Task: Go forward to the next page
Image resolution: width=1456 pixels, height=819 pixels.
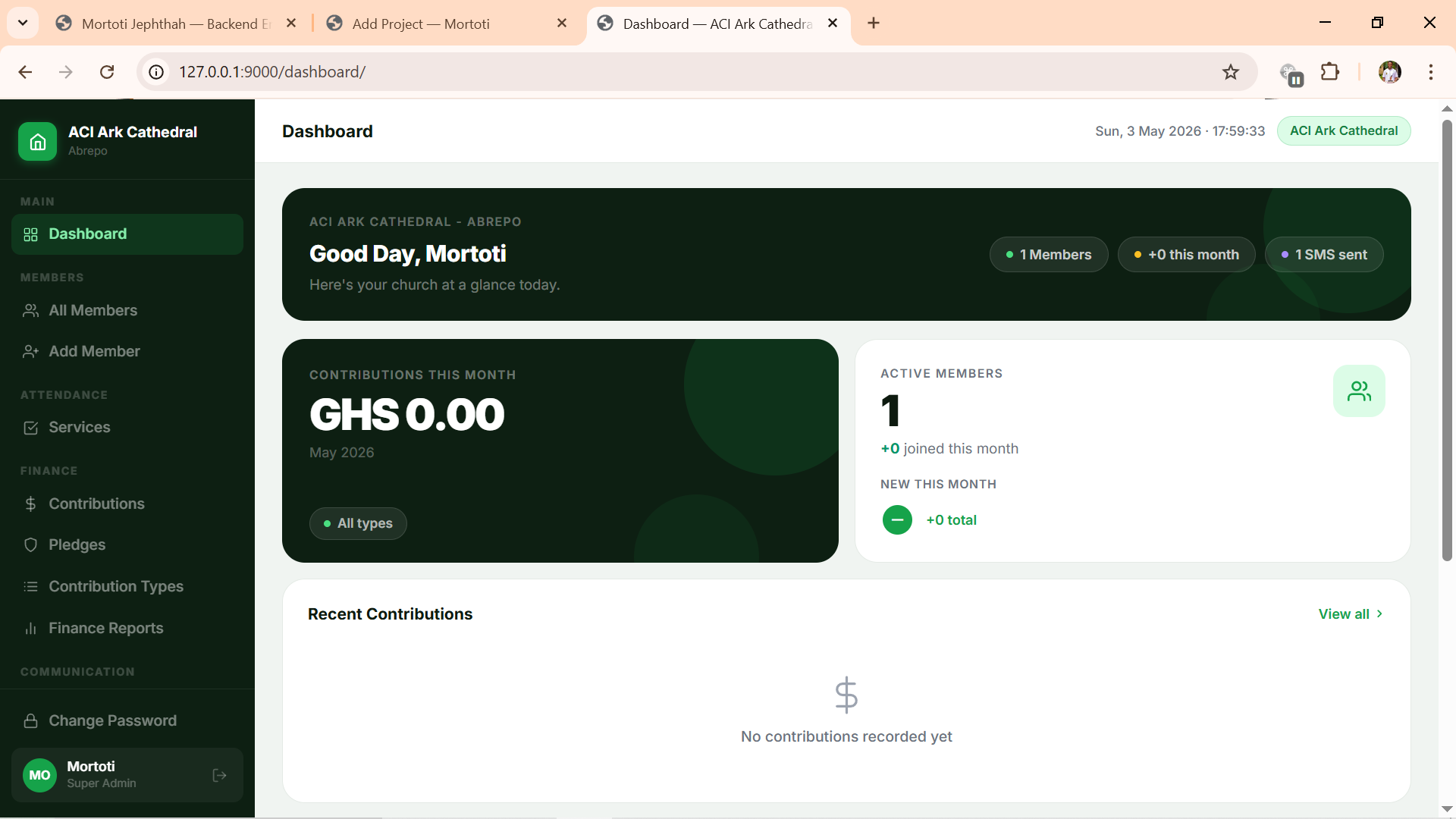Action: tap(66, 72)
